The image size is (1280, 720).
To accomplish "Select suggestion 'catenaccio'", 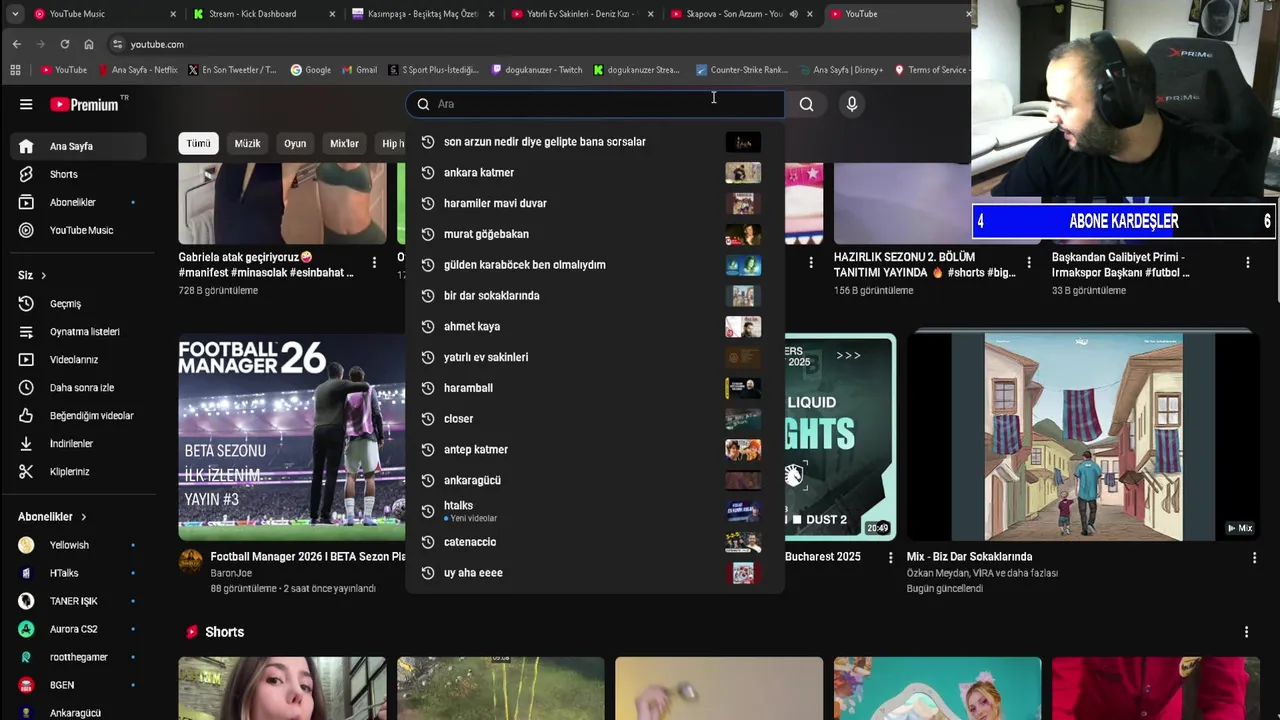I will (x=595, y=542).
